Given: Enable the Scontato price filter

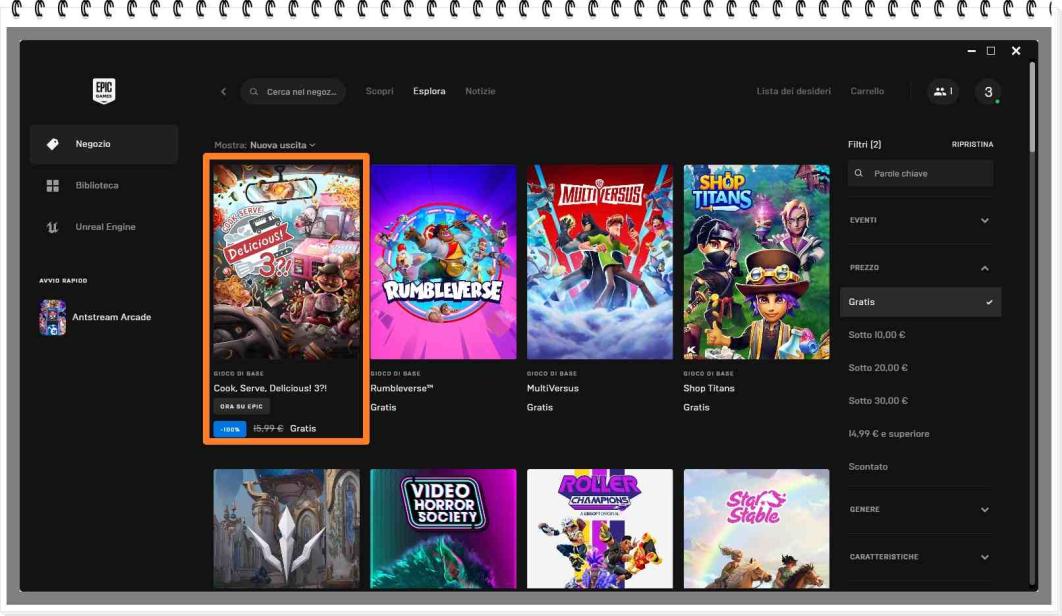Looking at the screenshot, I should click(868, 467).
